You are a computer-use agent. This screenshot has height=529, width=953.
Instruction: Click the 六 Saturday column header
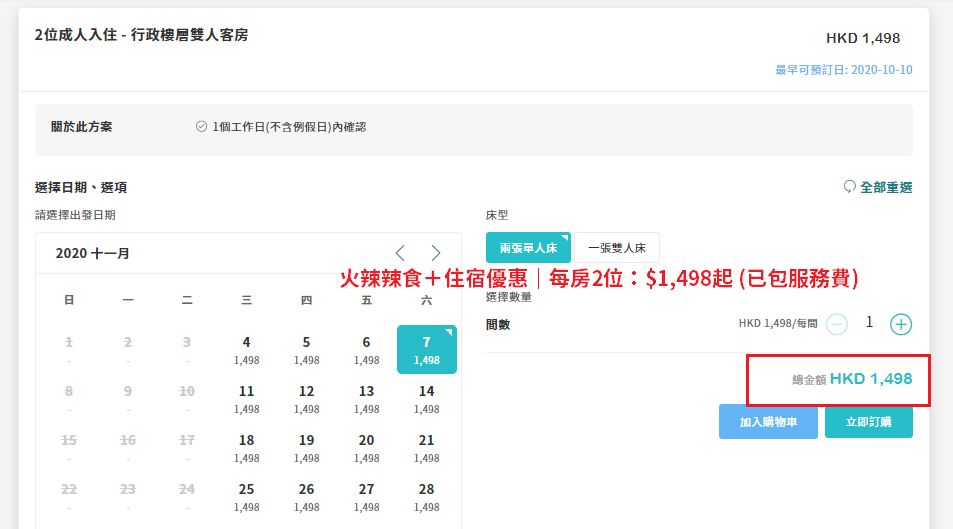pyautogui.click(x=427, y=300)
